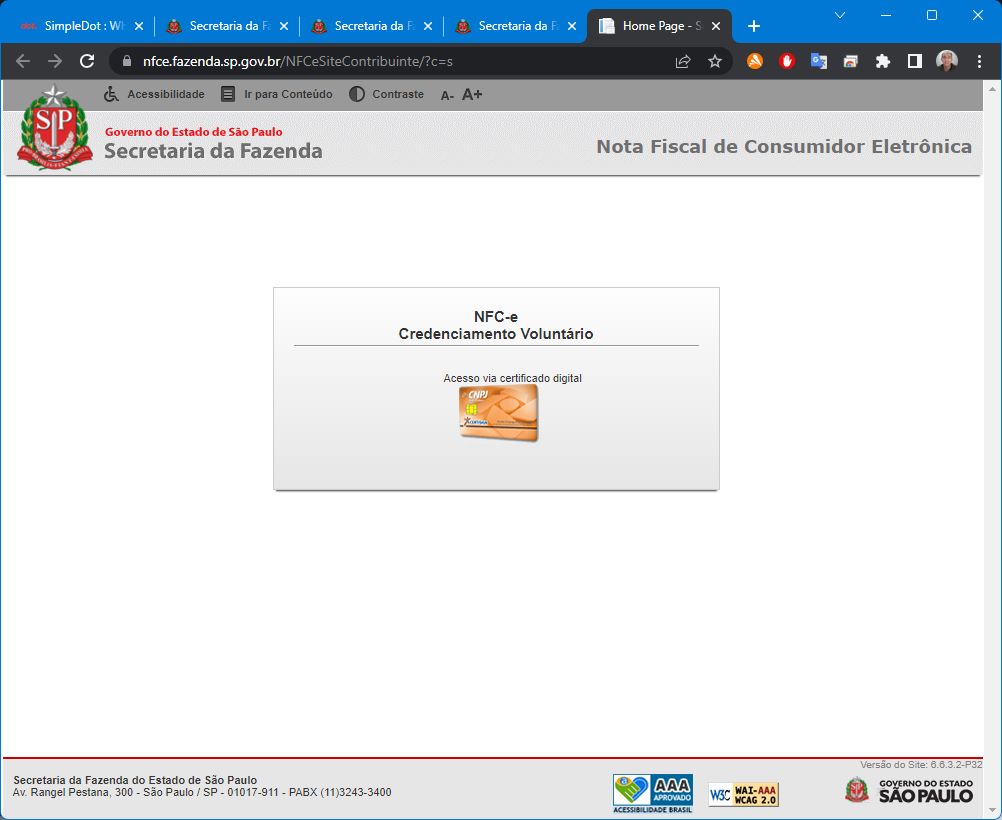Reload the page with the refresh icon

[x=87, y=61]
